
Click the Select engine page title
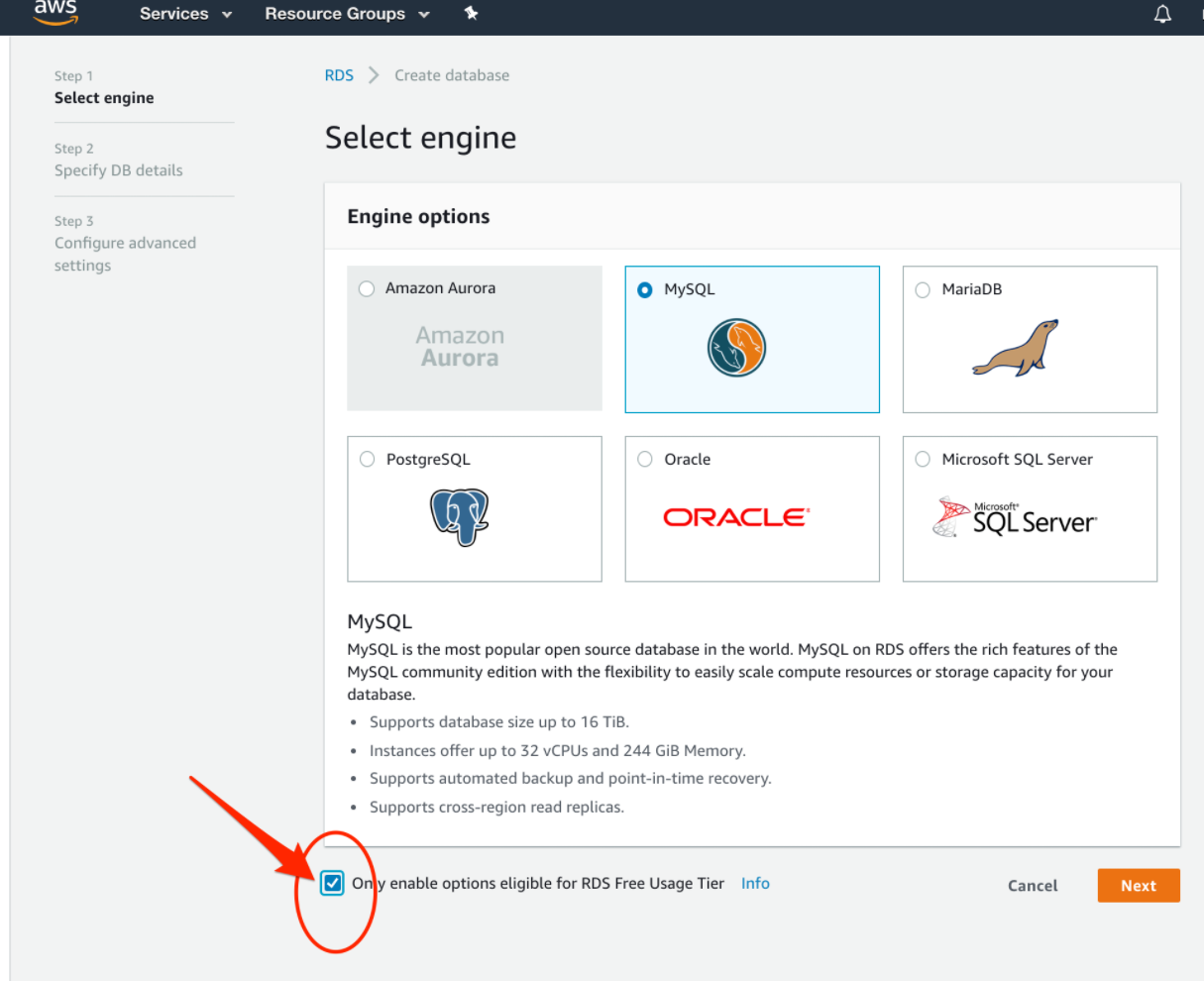point(420,138)
